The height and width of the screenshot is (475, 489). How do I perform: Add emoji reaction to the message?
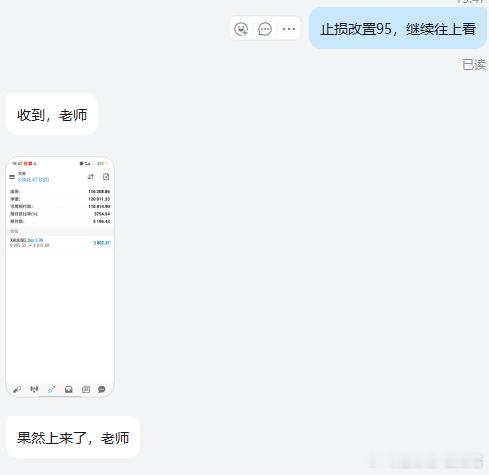click(x=241, y=29)
